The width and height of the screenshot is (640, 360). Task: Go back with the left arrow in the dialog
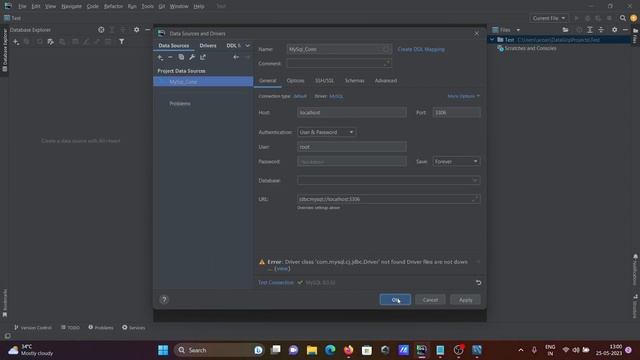tap(236, 58)
